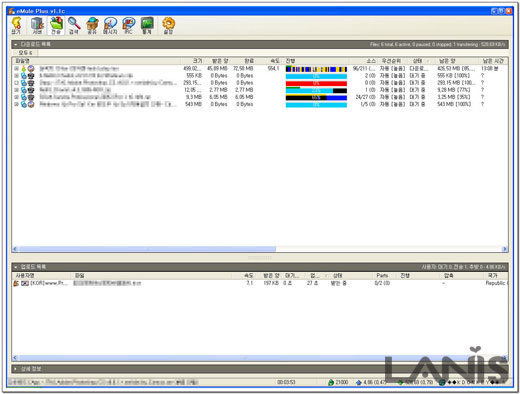Image resolution: width=520 pixels, height=394 pixels.
Task: Click the eMule Plus title bar app icon
Action: tap(11, 11)
